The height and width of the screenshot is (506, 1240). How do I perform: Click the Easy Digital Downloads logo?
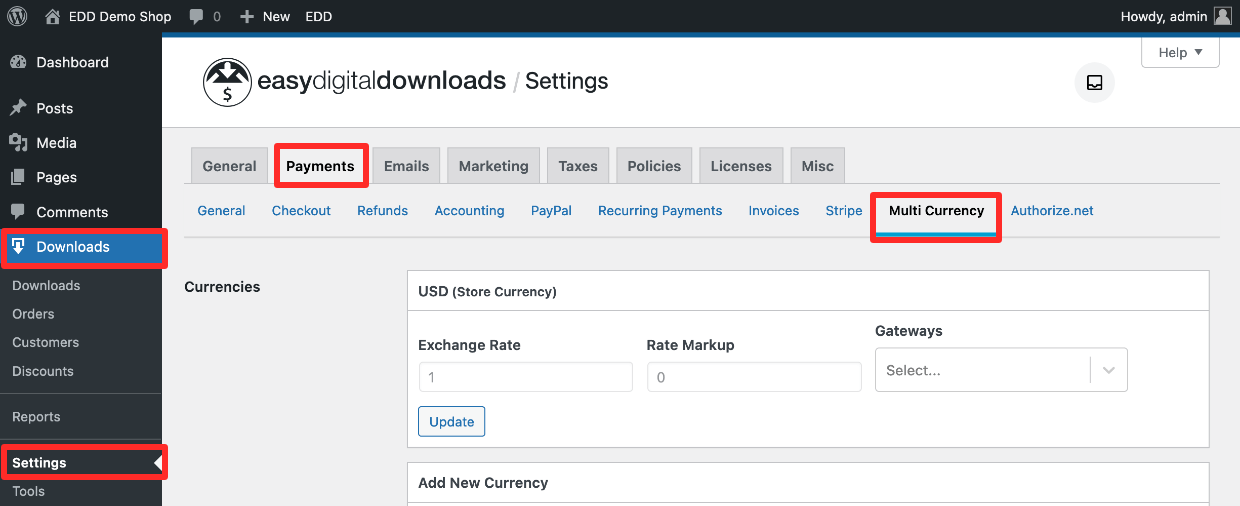tap(355, 81)
